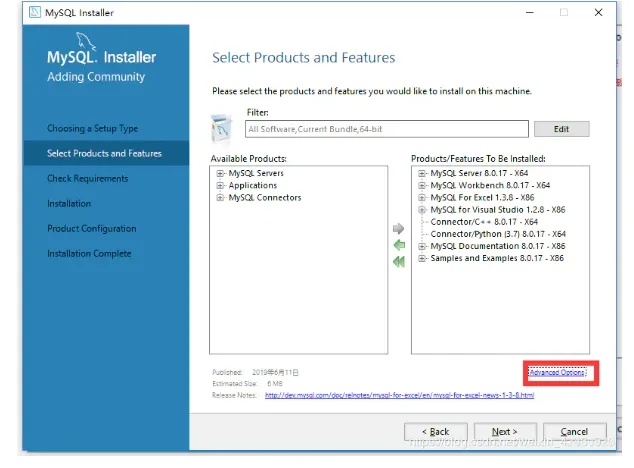Expand MySQL Servers in Available Products
634x468 pixels.
[220, 173]
